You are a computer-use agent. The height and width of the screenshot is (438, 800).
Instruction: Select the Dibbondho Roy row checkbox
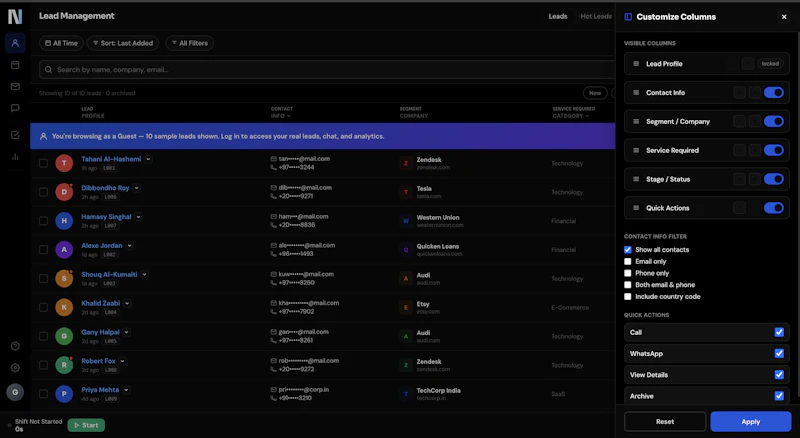pos(43,192)
